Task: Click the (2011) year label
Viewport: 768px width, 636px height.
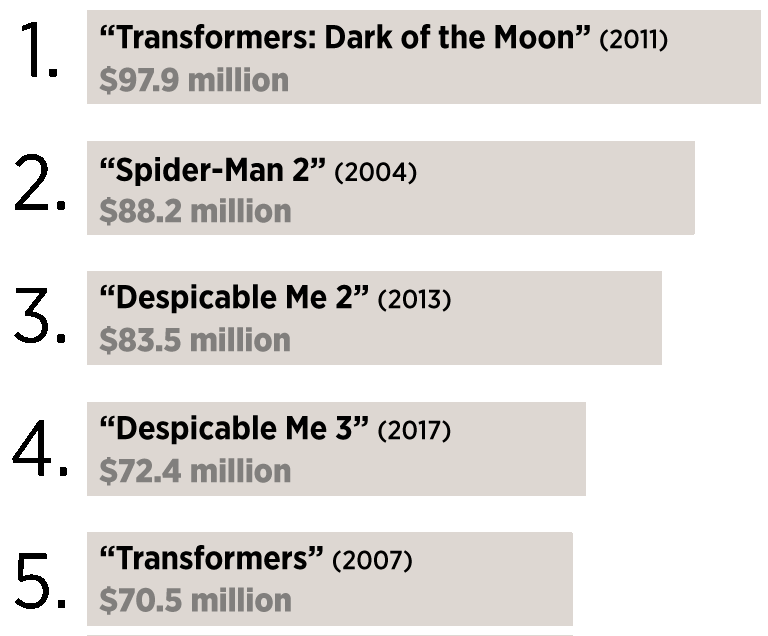Action: (x=634, y=39)
